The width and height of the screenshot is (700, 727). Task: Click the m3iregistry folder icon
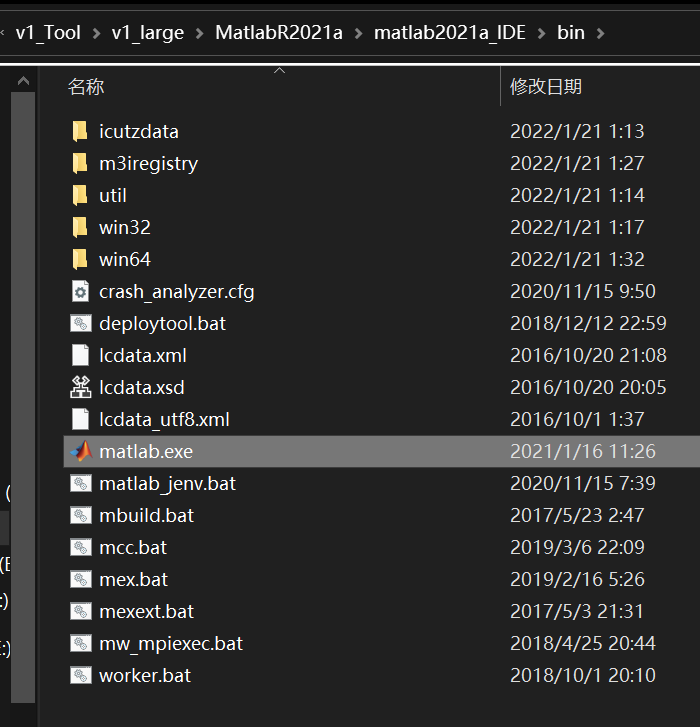[80, 163]
